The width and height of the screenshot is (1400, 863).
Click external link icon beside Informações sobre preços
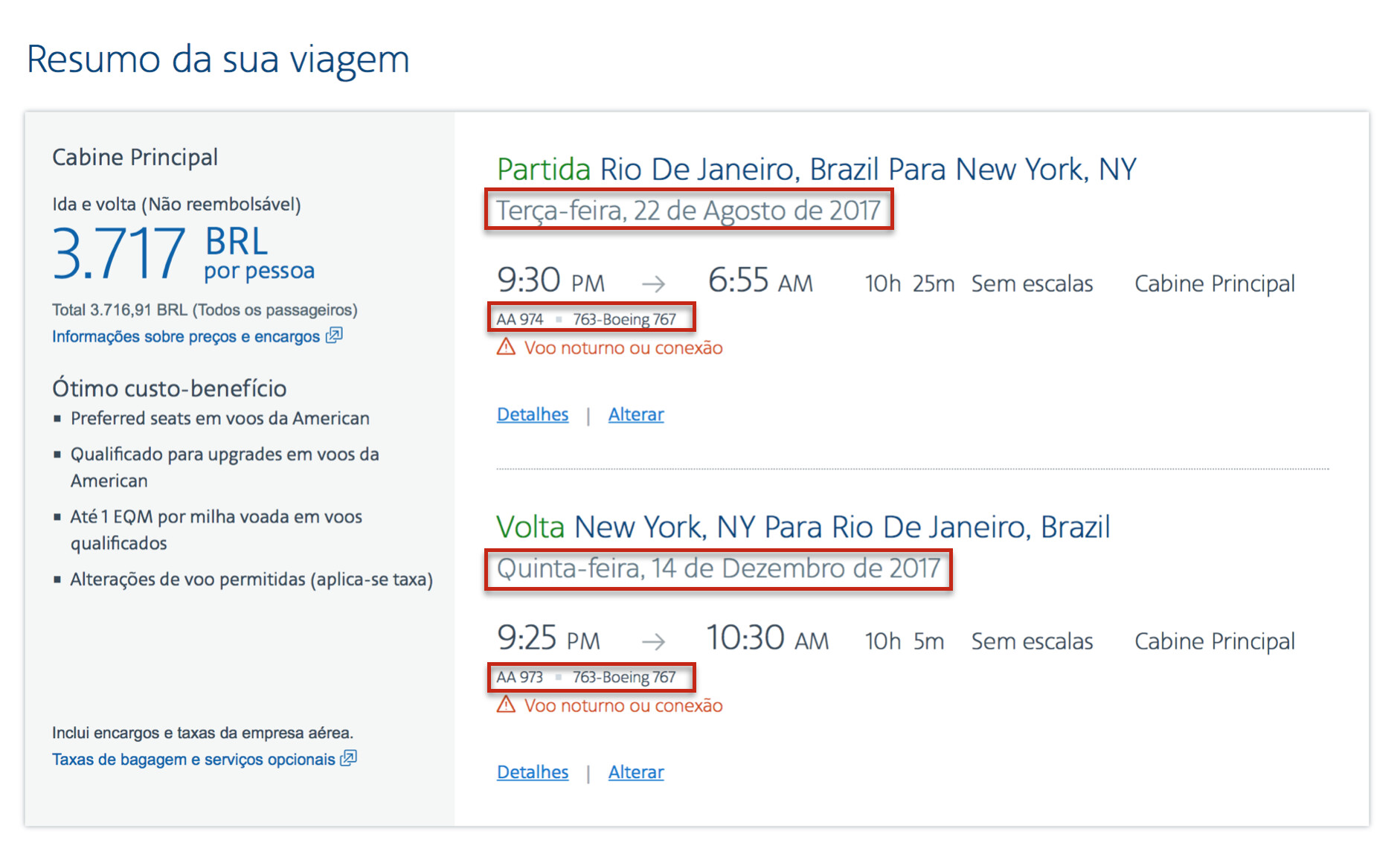pyautogui.click(x=335, y=336)
